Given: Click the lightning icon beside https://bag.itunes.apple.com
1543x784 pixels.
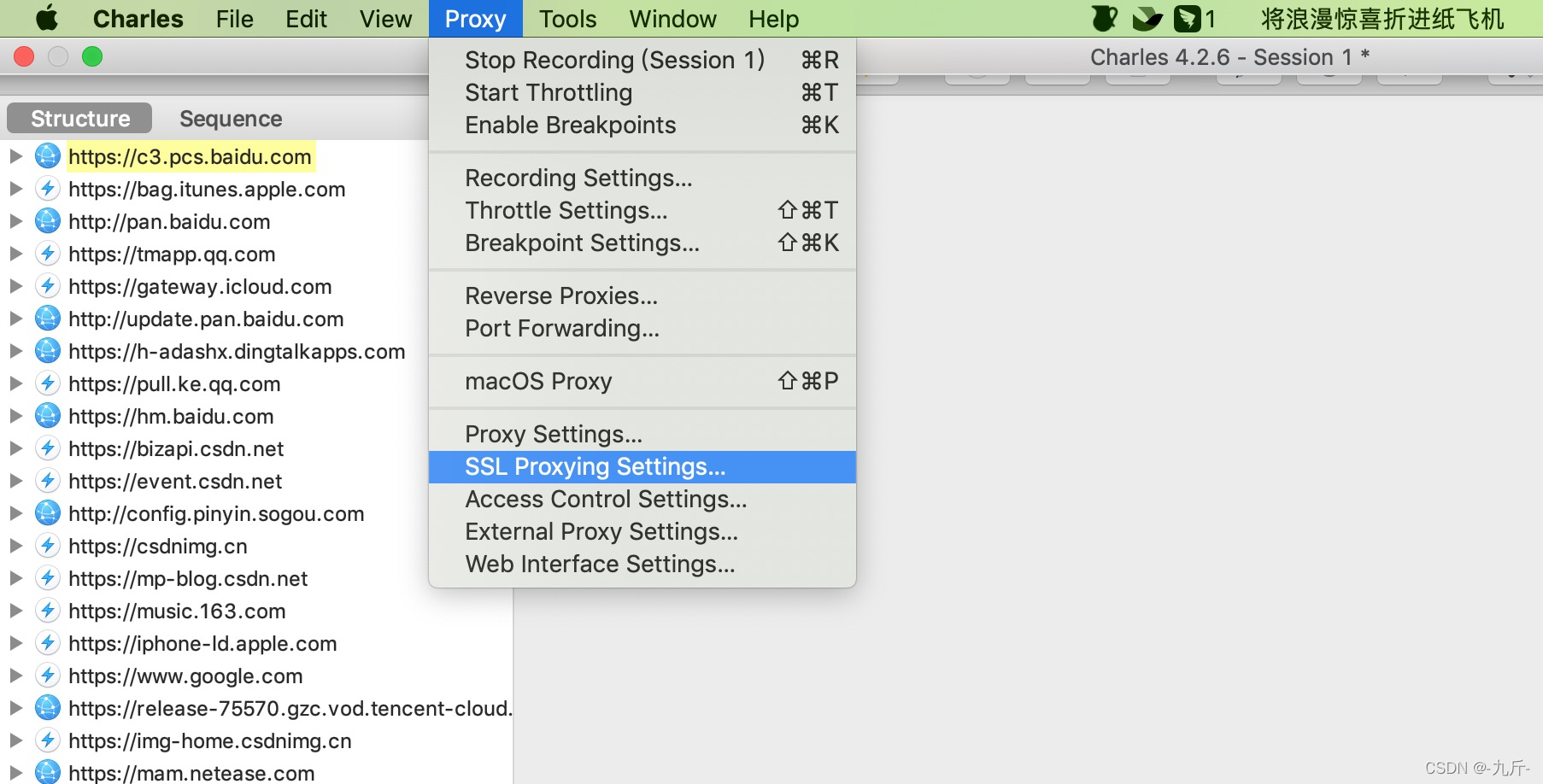Looking at the screenshot, I should coord(48,189).
